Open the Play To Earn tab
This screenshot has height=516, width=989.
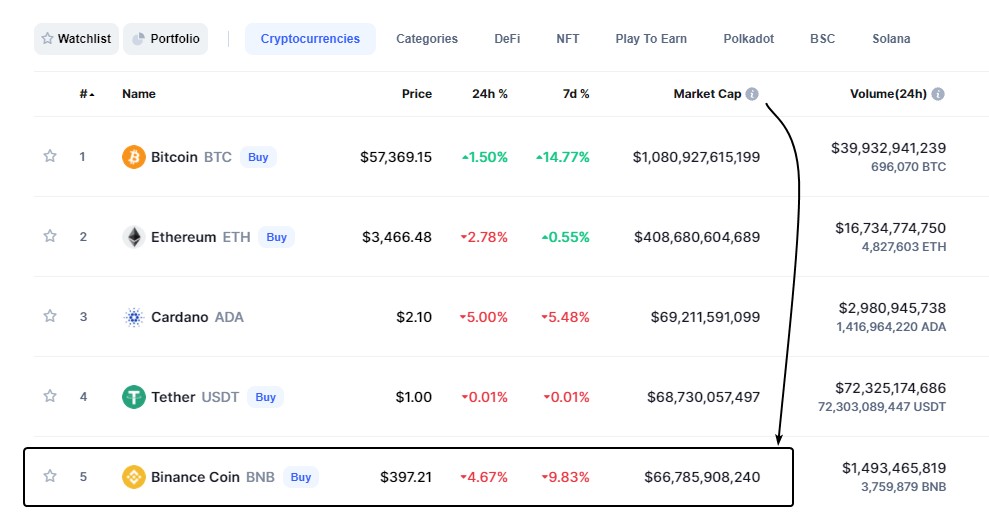651,39
